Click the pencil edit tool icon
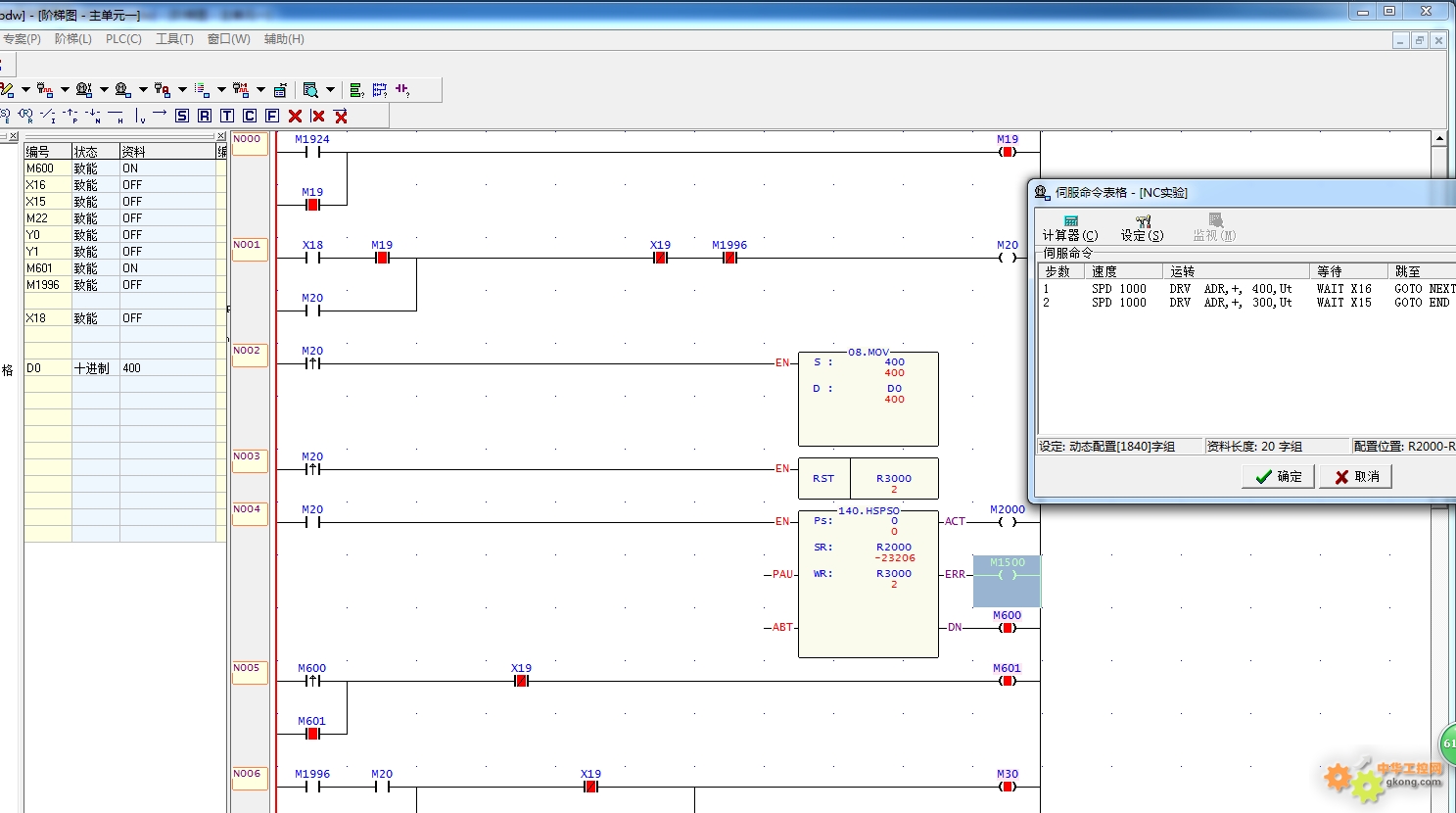 point(7,90)
